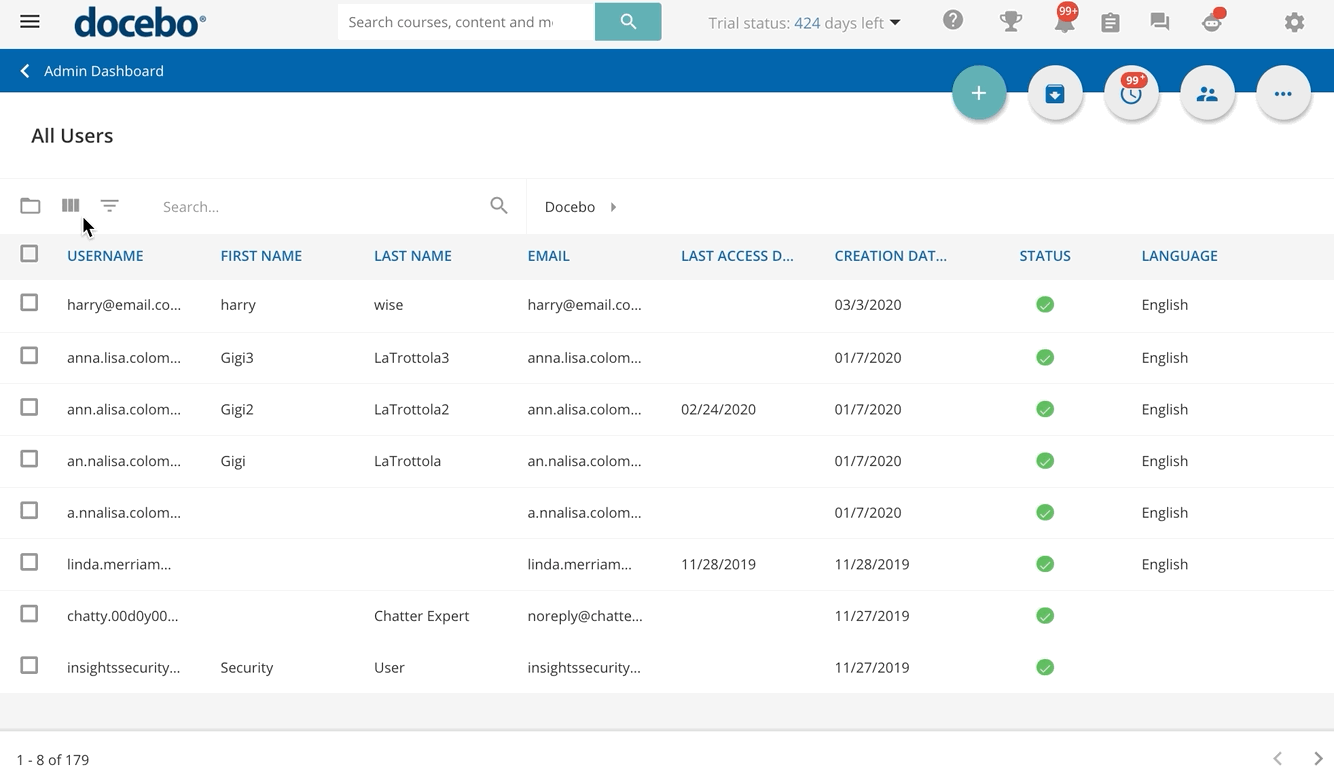Screen dimensions: 1334x780
Task: Open the settings gear icon
Action: click(1295, 22)
